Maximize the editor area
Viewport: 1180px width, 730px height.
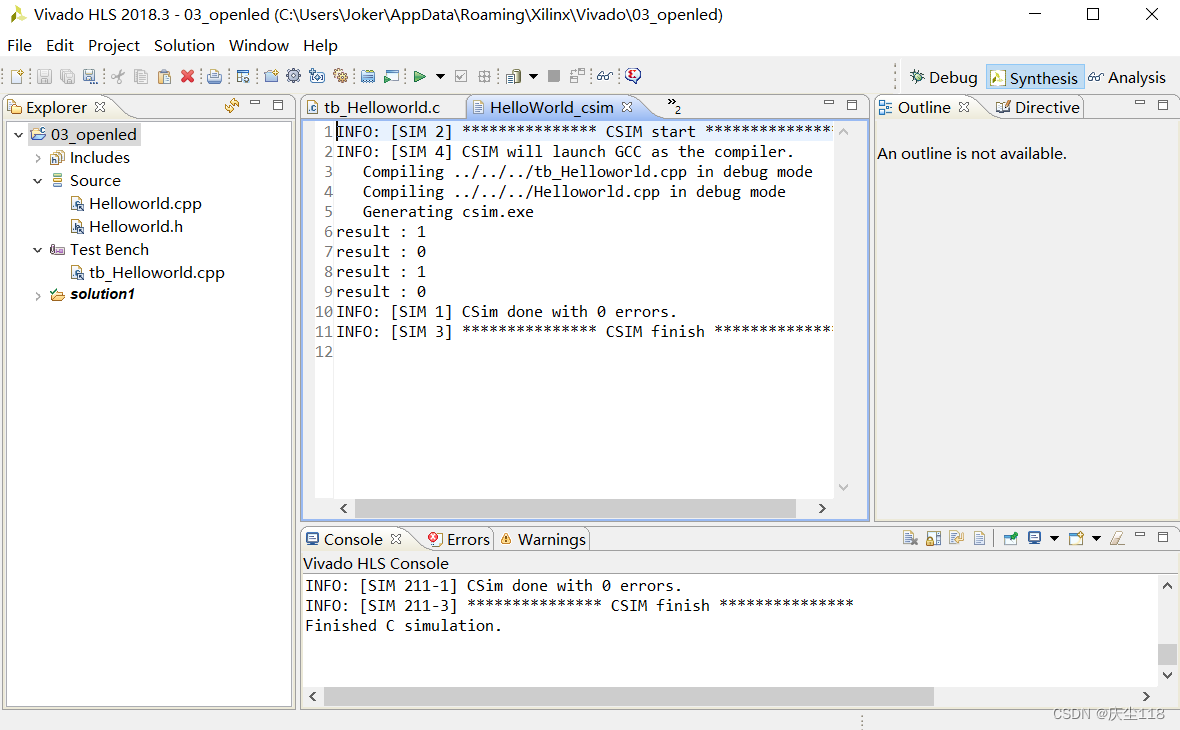click(852, 105)
